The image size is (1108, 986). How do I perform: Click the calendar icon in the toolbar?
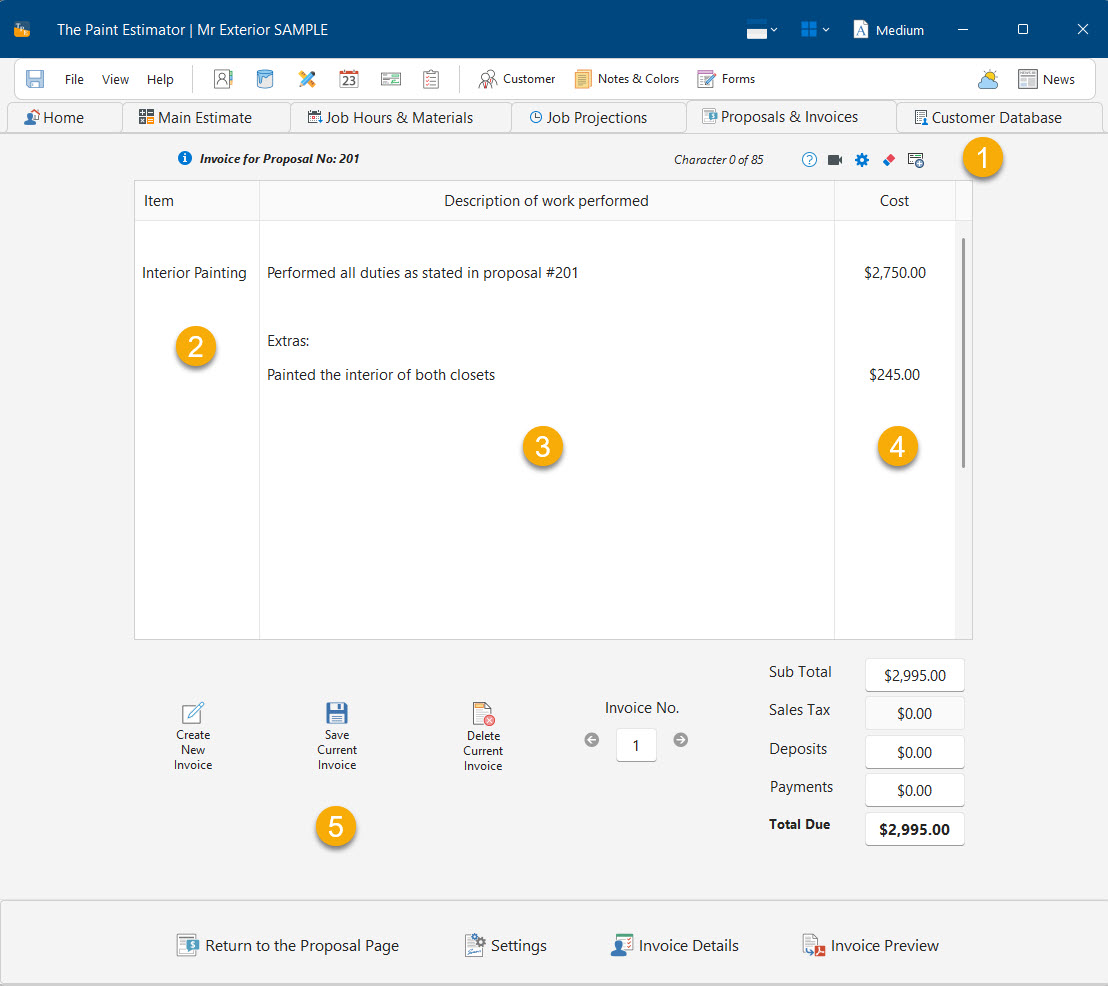tap(349, 78)
